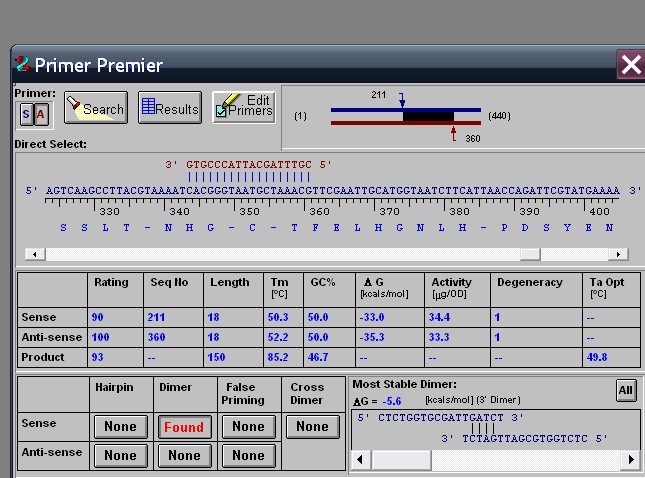Click Anti-sense Activity value 33.3
645x478 pixels.
[x=439, y=337]
